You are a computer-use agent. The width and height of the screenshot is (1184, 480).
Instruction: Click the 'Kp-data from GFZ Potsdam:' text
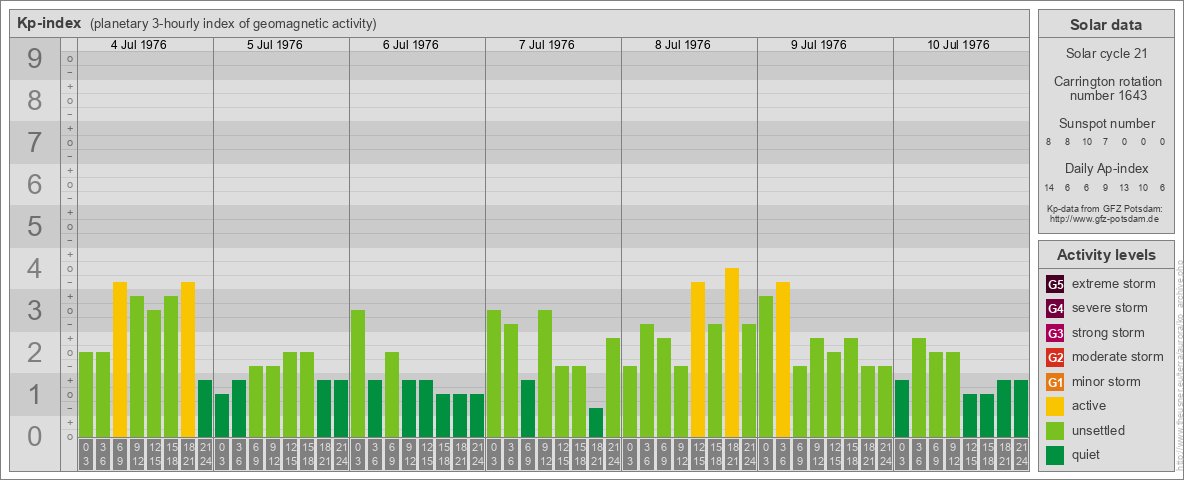[1105, 209]
